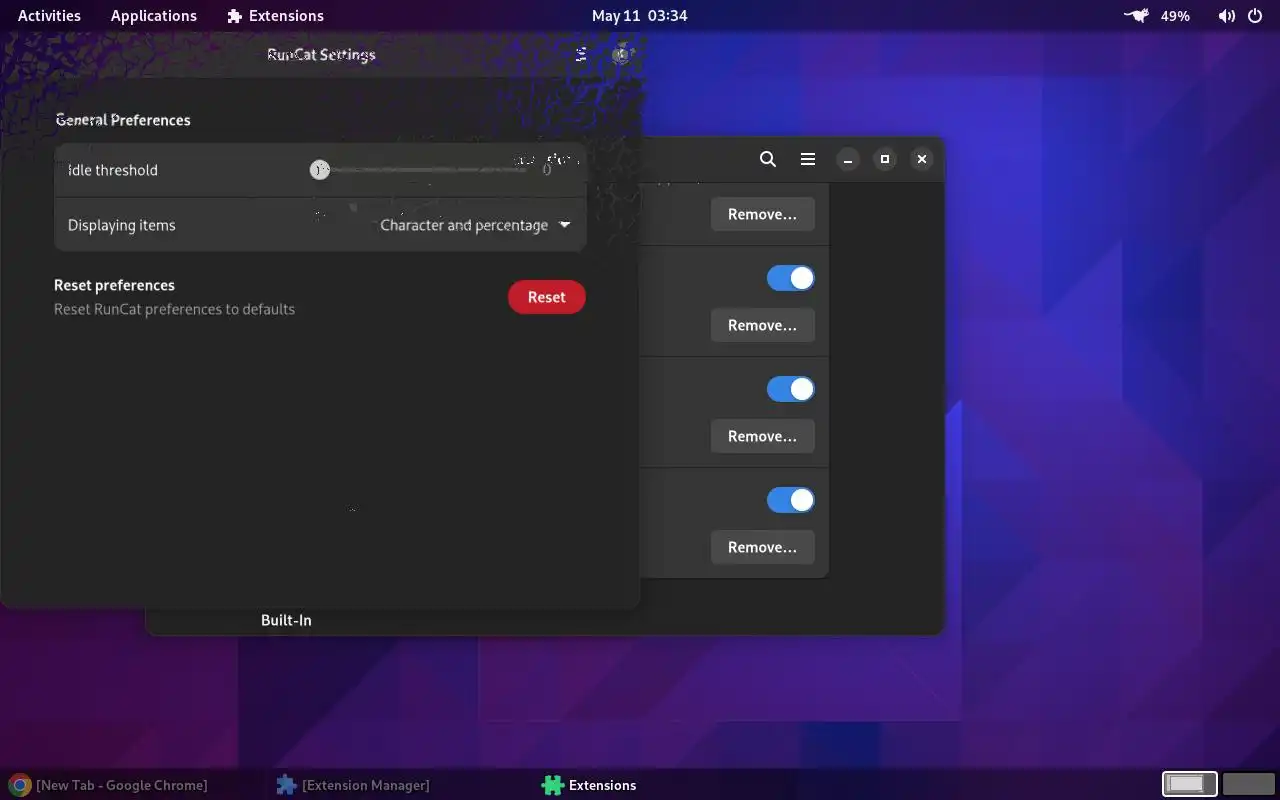Screen dimensions: 1280x800
Task: Click the Reset preferences title
Action: pyautogui.click(x=114, y=285)
